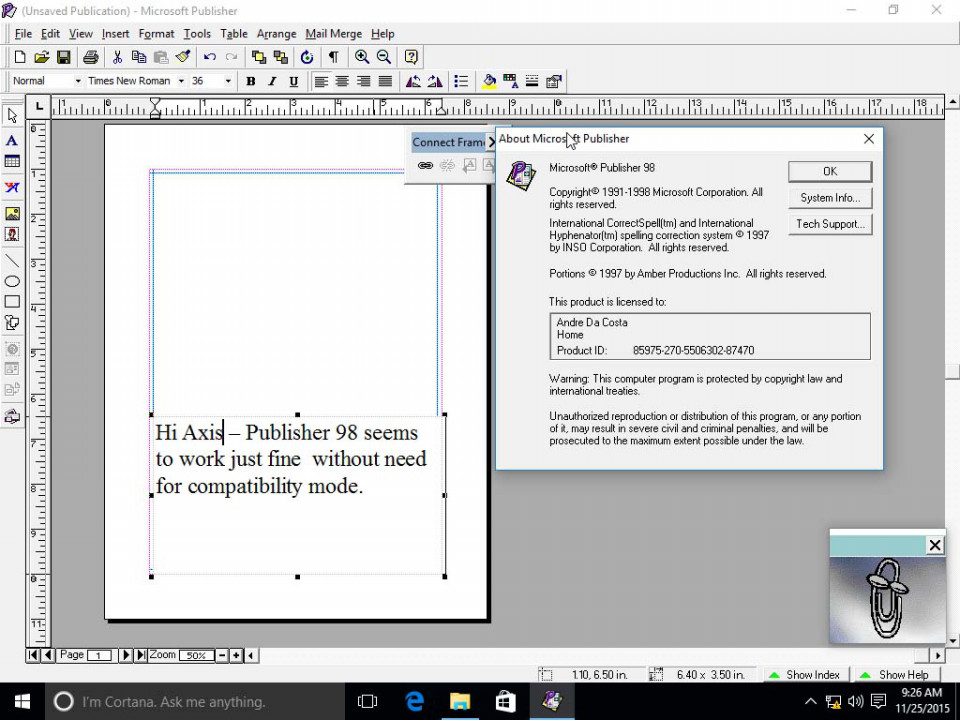
Task: Select the WordArt Frame tool
Action: click(12, 187)
